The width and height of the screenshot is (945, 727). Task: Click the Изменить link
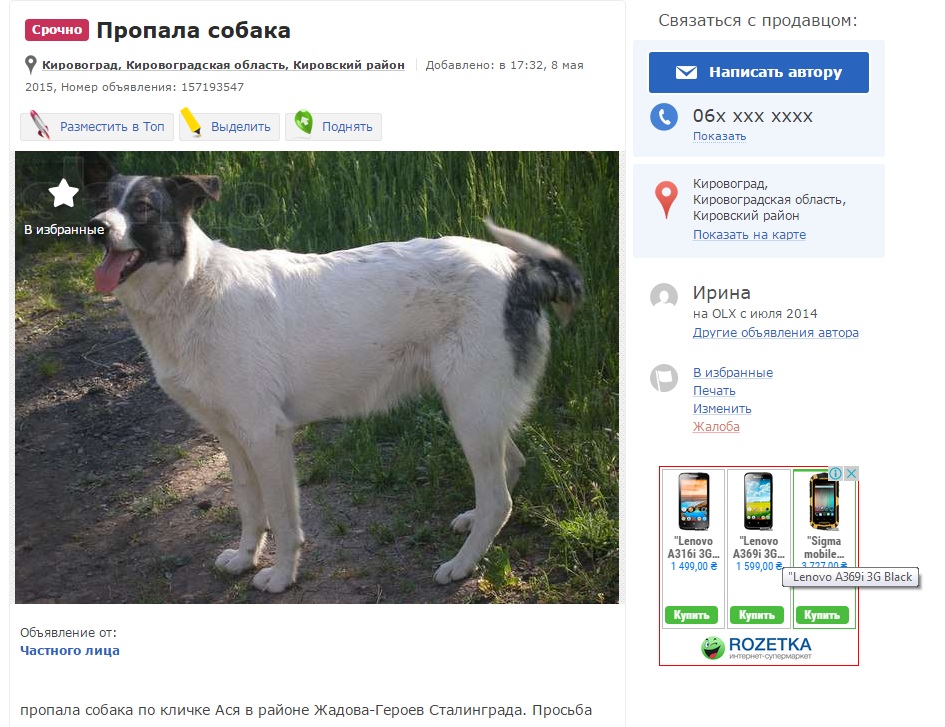pyautogui.click(x=722, y=409)
